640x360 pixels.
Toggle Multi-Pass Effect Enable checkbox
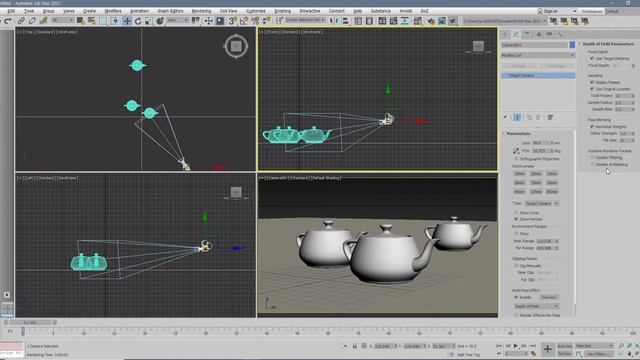pos(516,297)
